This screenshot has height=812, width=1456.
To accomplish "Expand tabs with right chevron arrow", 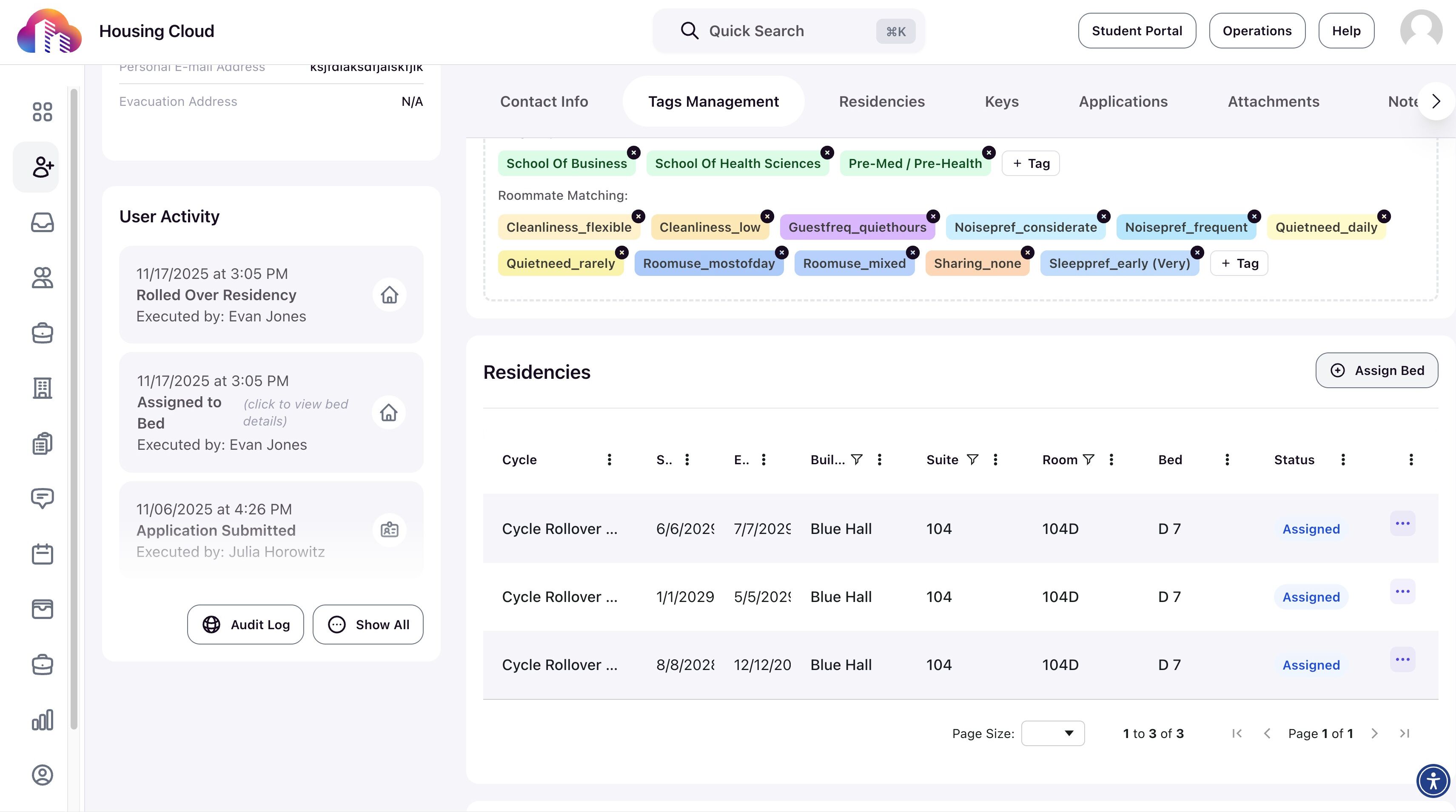I will (x=1436, y=102).
